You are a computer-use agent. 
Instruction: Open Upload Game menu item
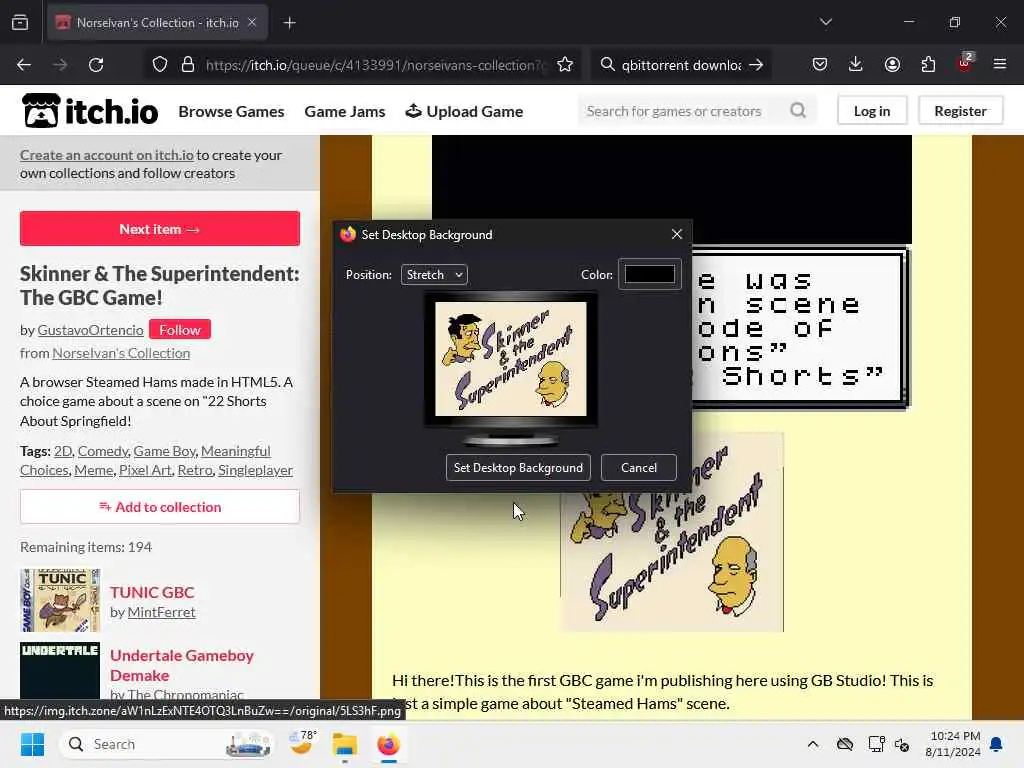pyautogui.click(x=464, y=112)
